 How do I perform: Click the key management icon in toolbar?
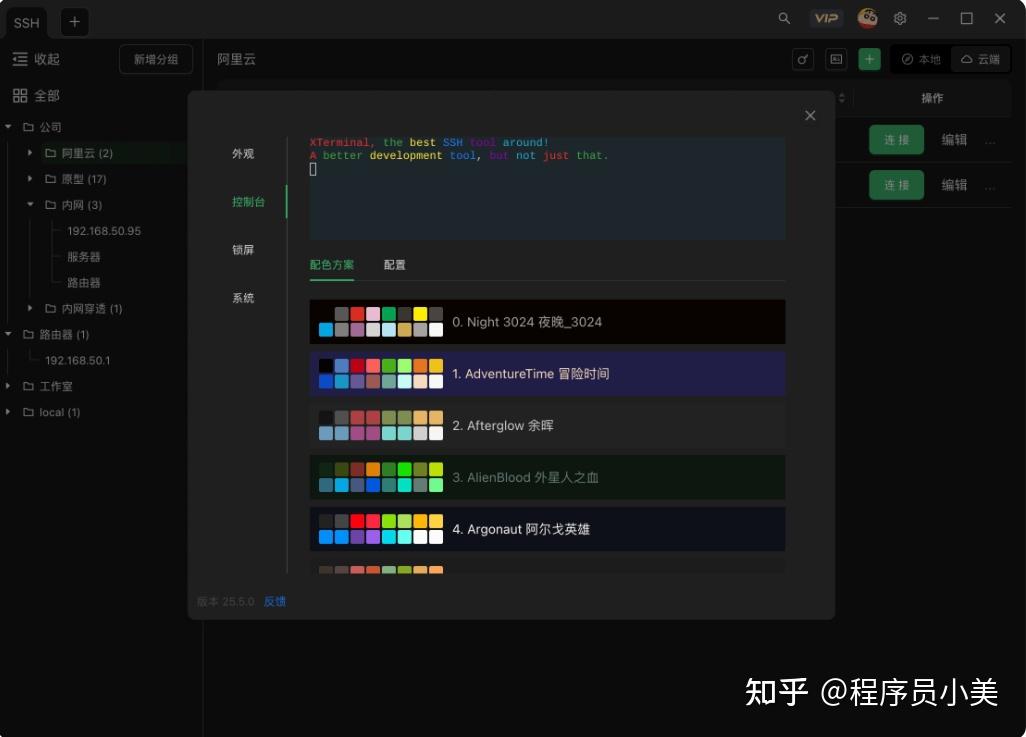tap(803, 60)
